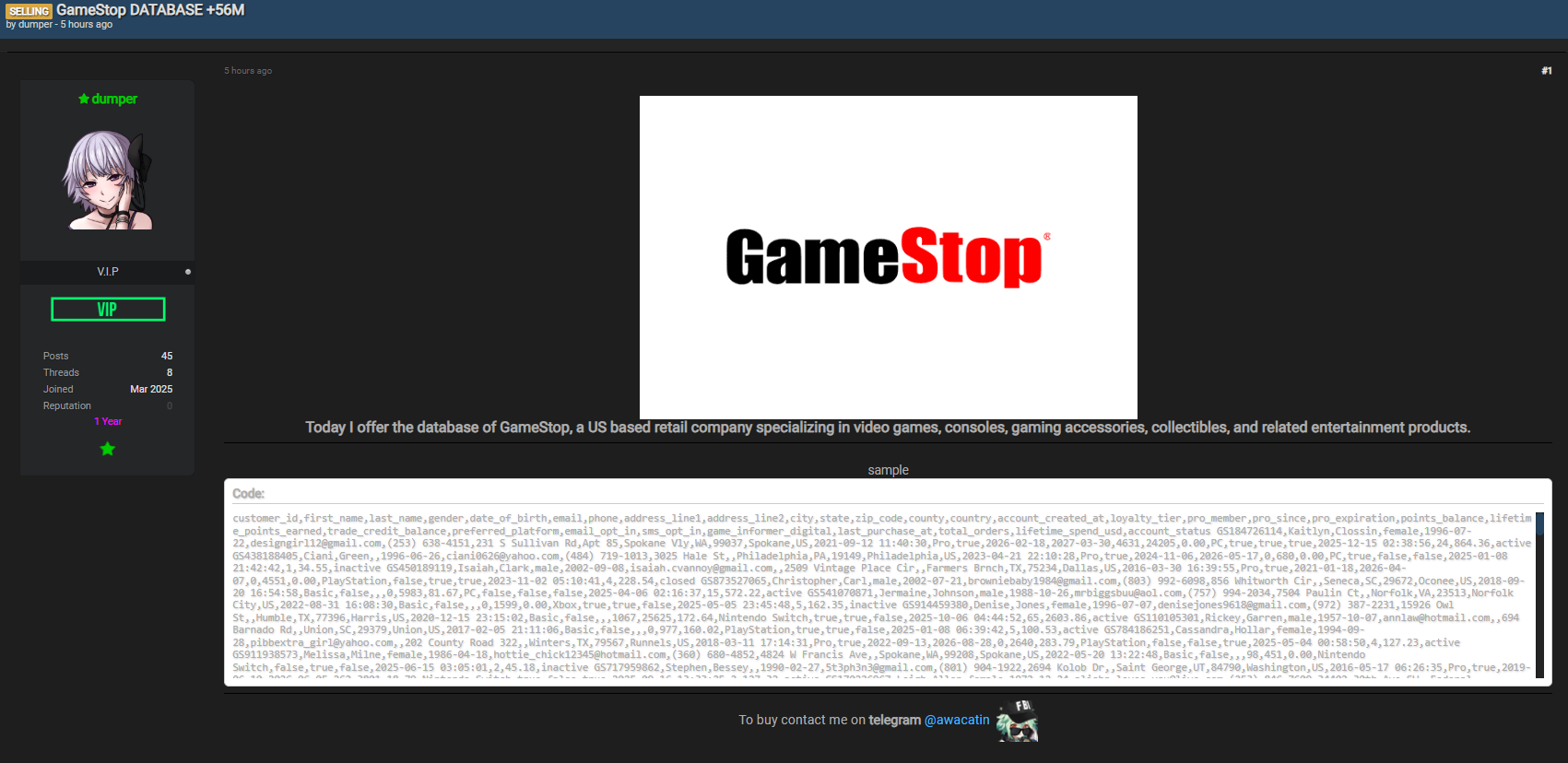
Task: Click inside the sample code data block
Action: 882,595
